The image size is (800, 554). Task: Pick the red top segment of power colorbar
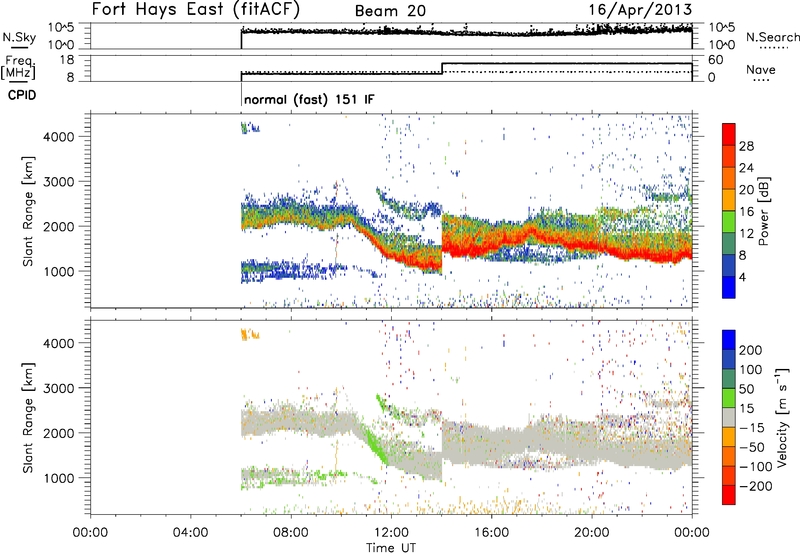point(729,134)
